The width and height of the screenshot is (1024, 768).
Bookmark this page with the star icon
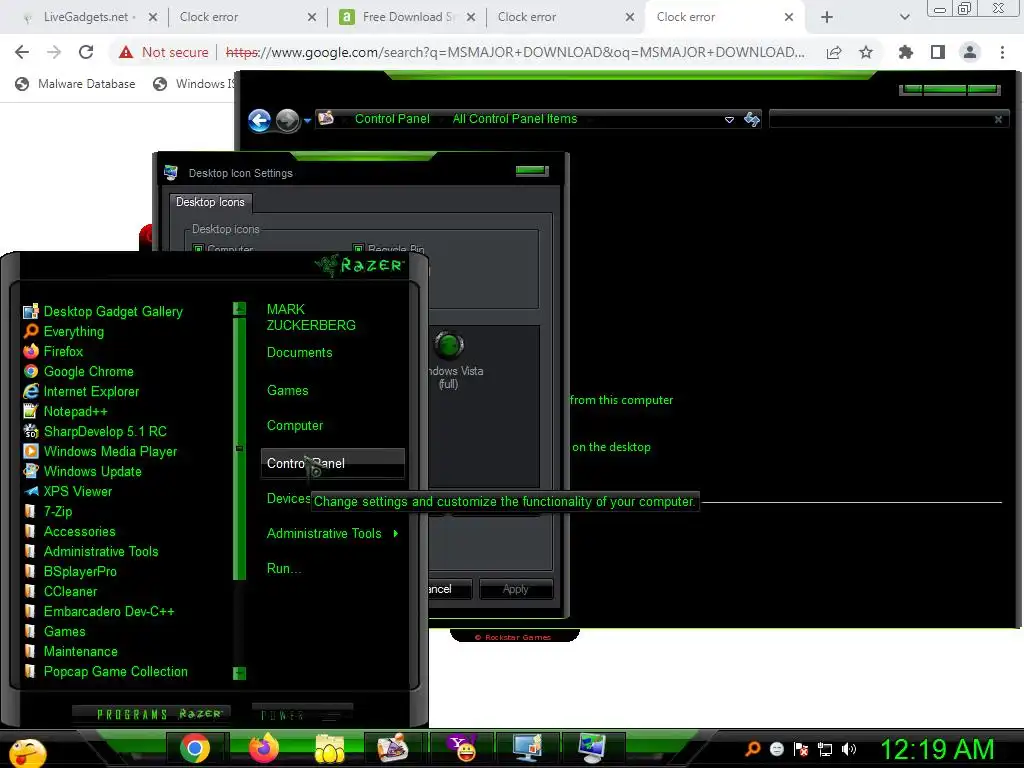(x=866, y=52)
